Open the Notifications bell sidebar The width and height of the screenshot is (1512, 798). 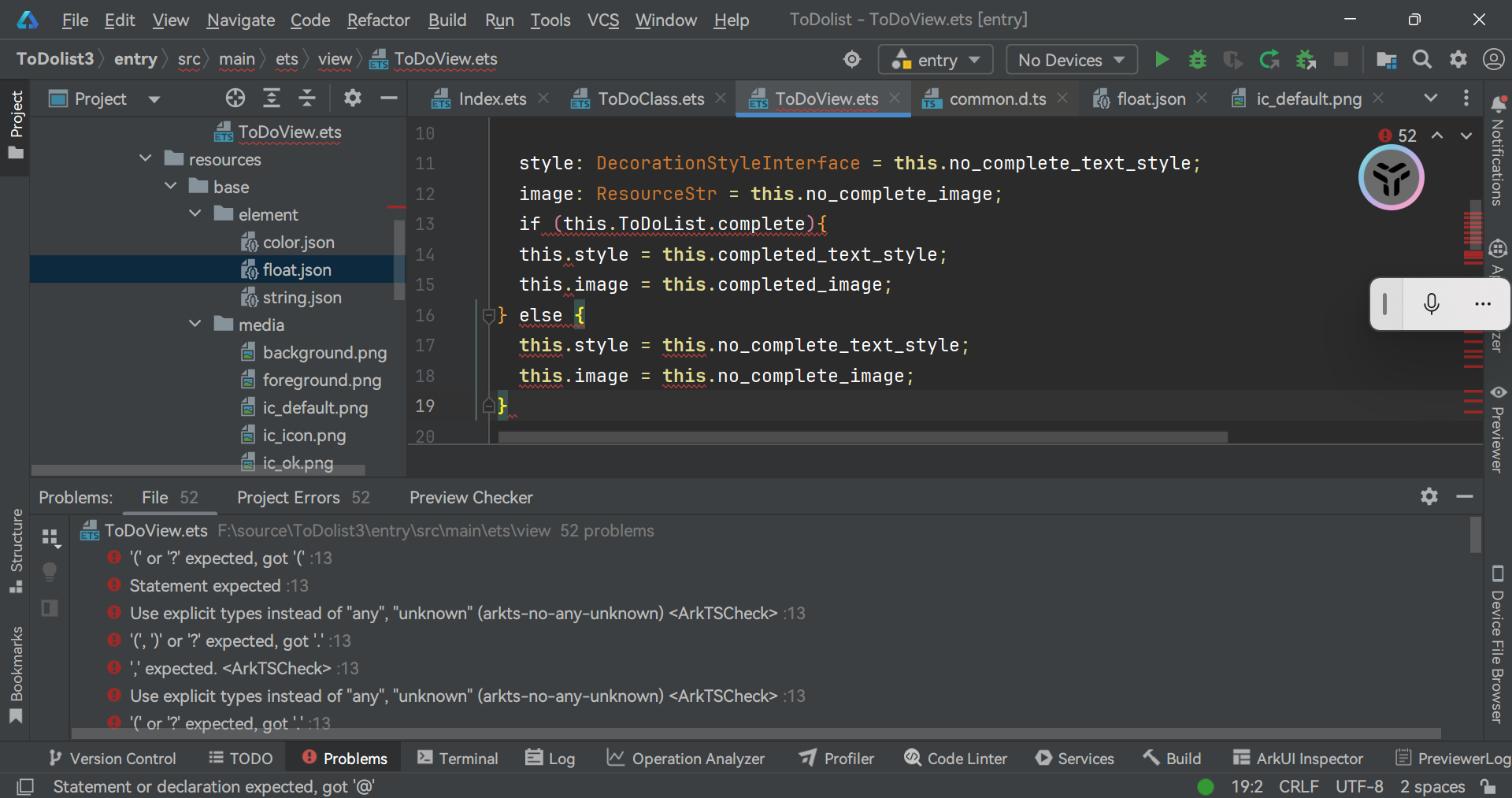pos(1497,150)
